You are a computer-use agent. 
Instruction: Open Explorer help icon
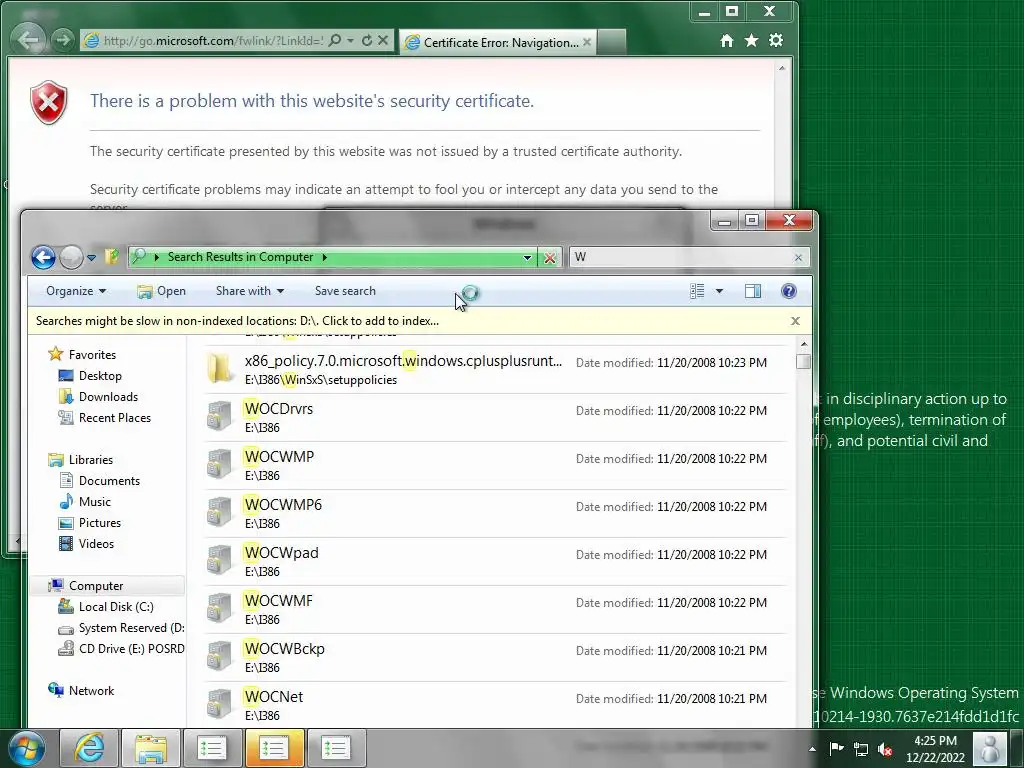click(788, 291)
